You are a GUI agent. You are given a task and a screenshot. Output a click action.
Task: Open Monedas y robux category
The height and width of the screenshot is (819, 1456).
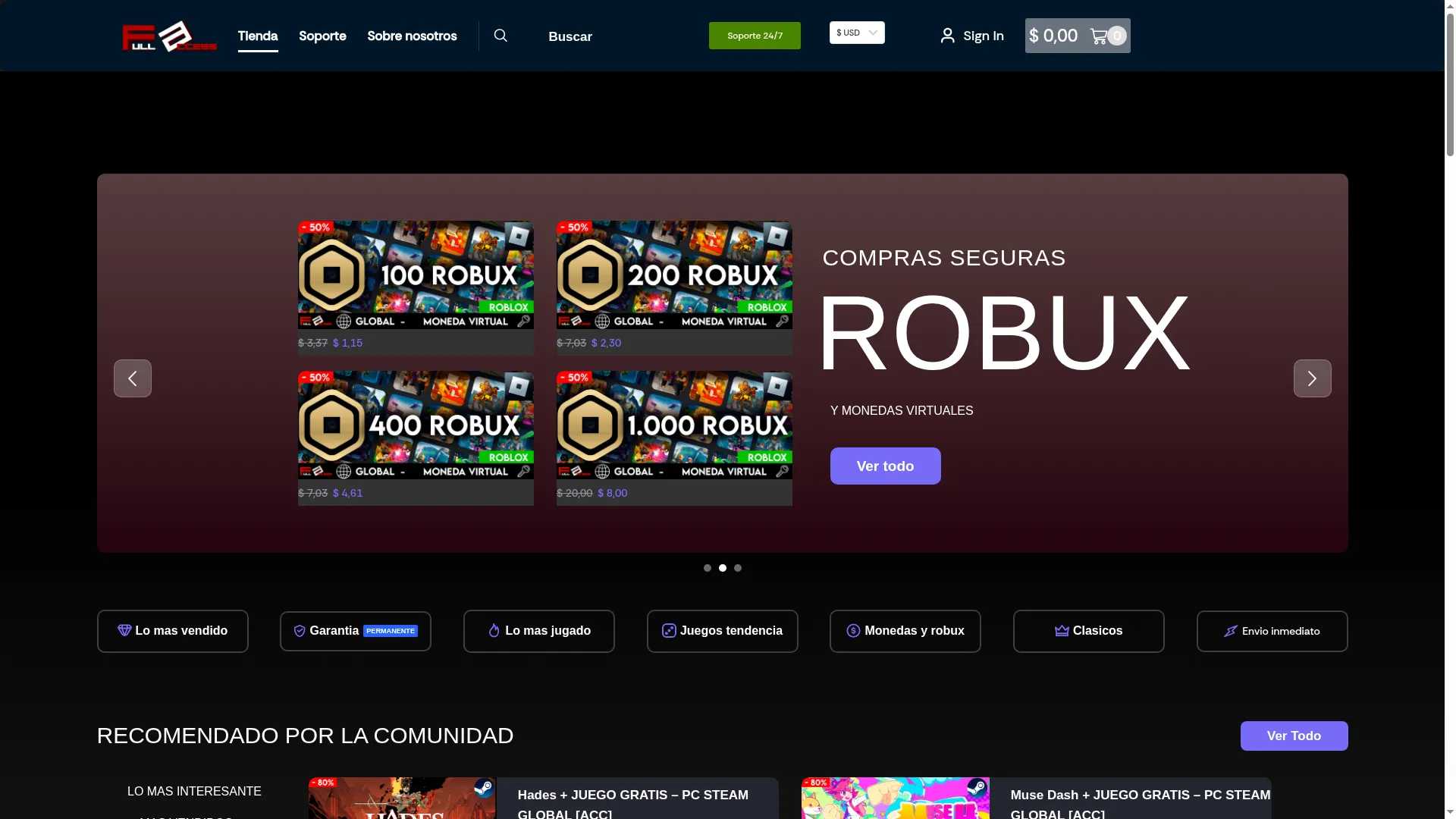click(905, 631)
